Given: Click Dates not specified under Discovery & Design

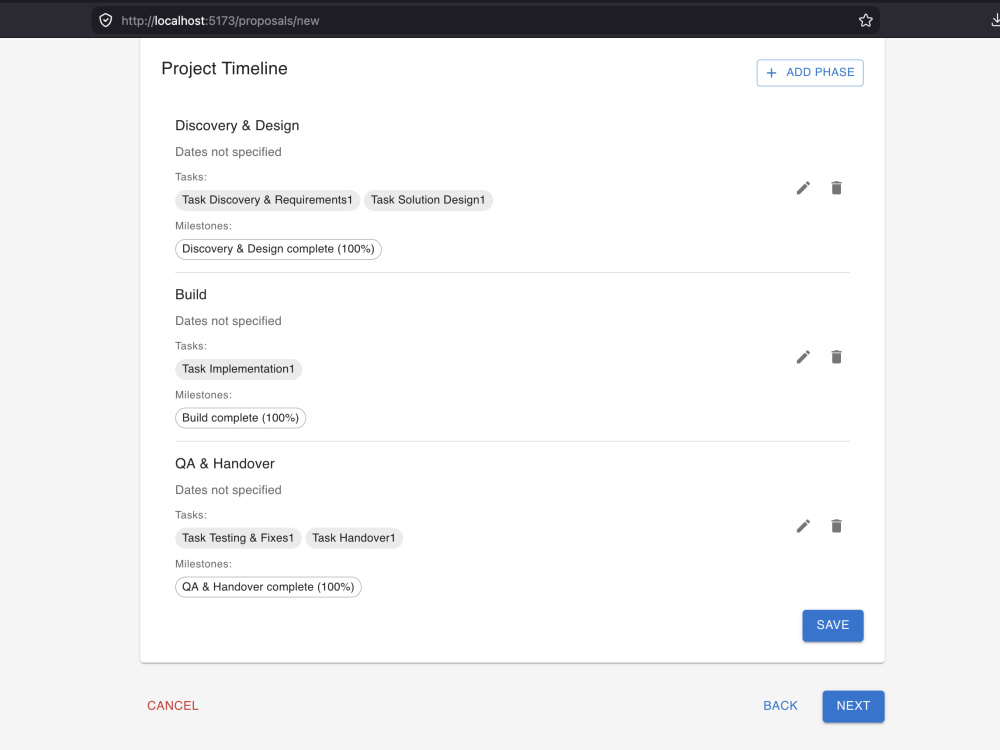Looking at the screenshot, I should click(228, 152).
